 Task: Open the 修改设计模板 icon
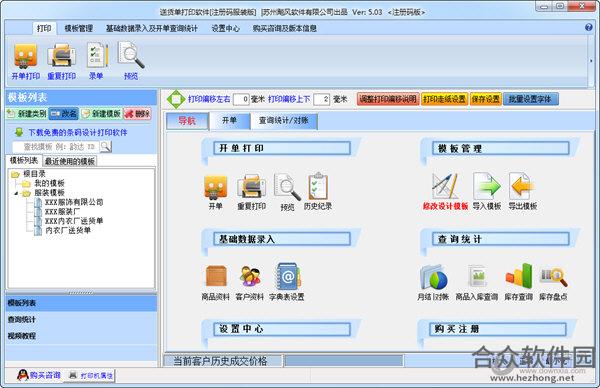pyautogui.click(x=445, y=192)
